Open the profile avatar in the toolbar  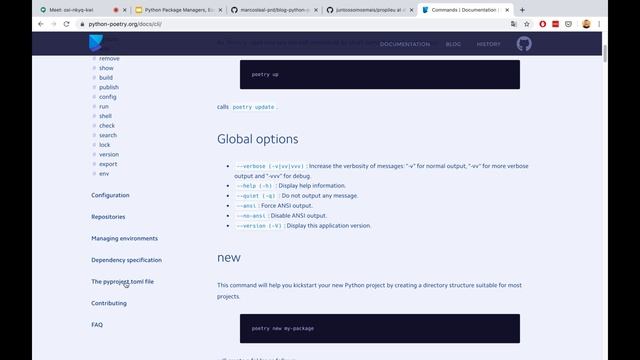point(586,24)
